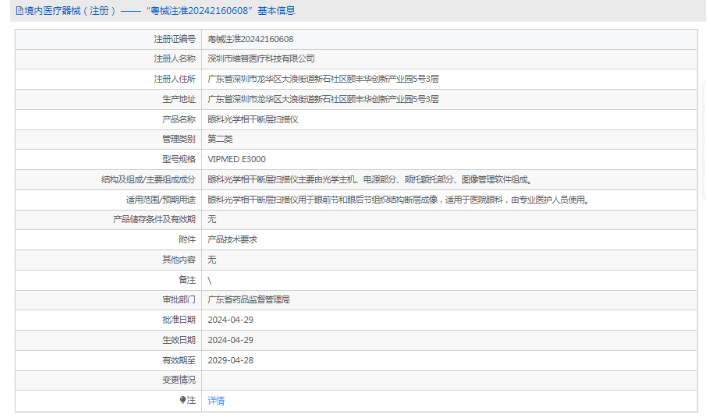Select the 产品储存条件及有效期 label
The height and width of the screenshot is (418, 707).
point(154,219)
